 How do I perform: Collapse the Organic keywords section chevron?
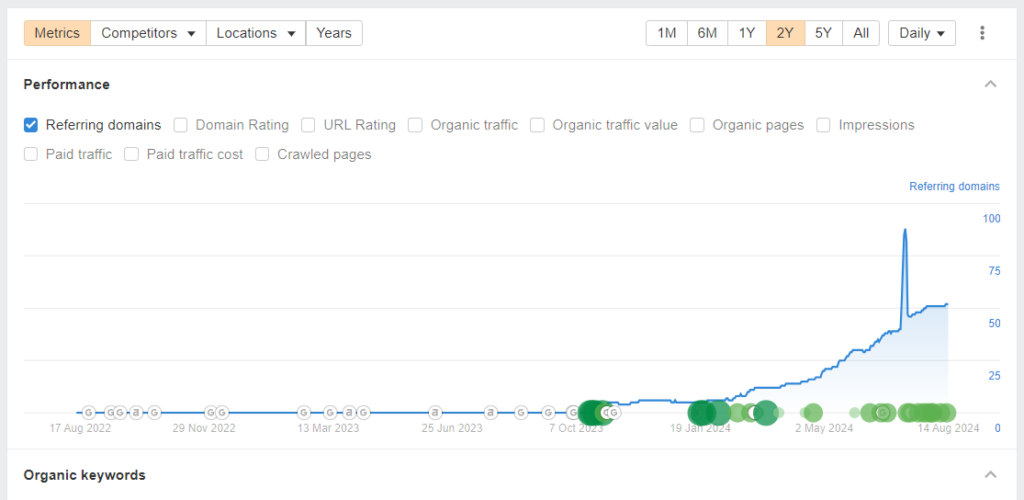tap(990, 475)
